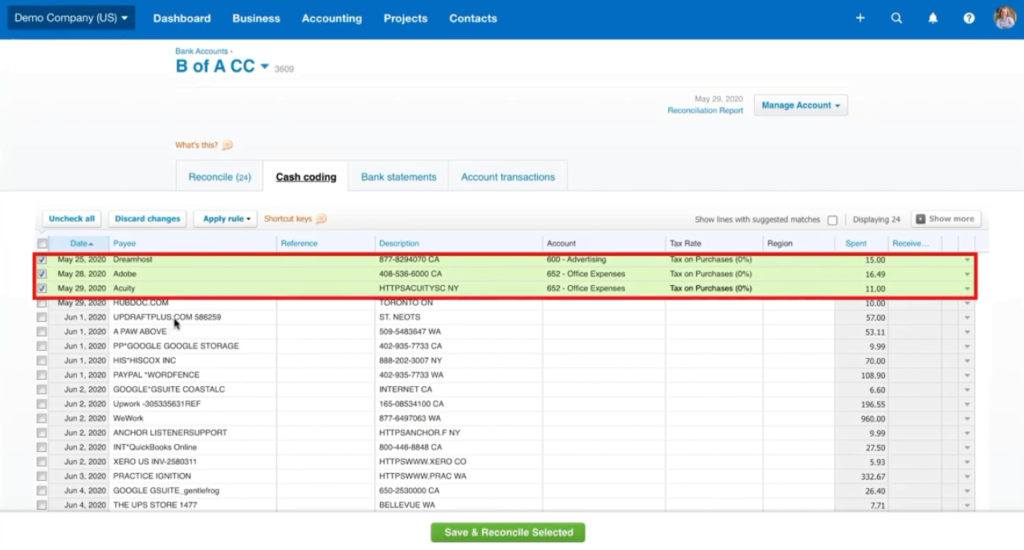
Task: Sort by the Date column header
Action: [x=78, y=243]
